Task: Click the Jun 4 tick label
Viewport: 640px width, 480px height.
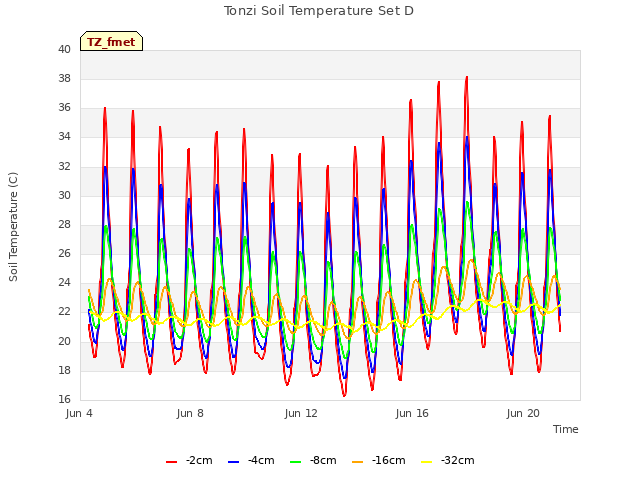Action: pos(79,413)
